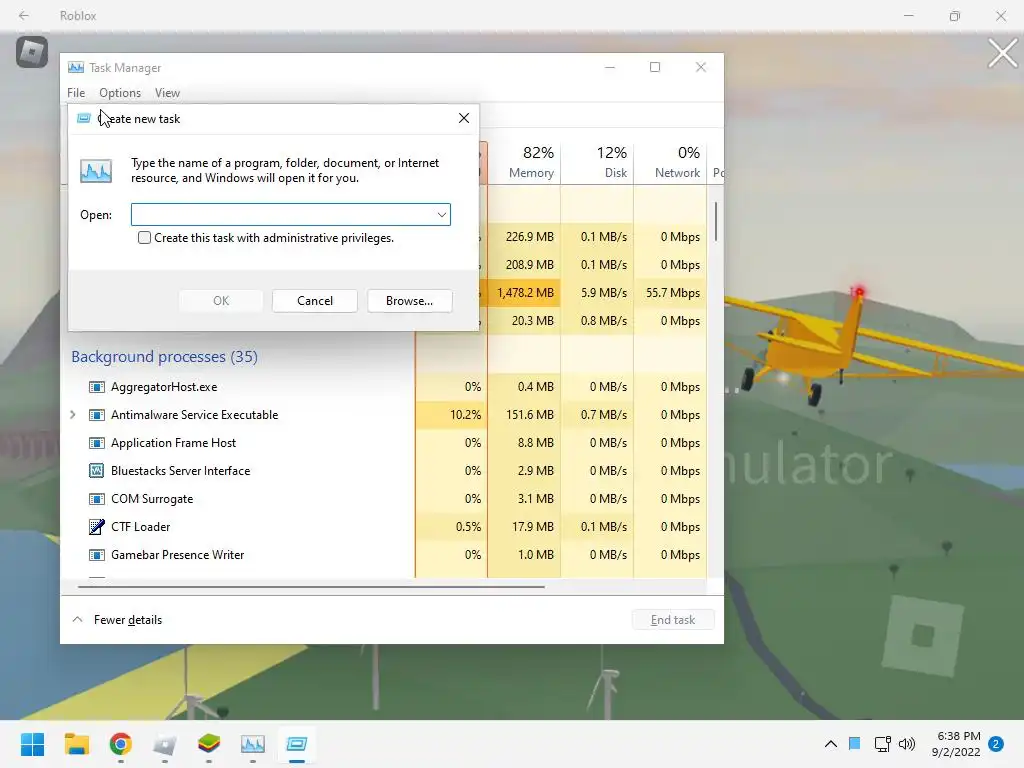Open the View menu in Task Manager
The width and height of the screenshot is (1024, 768).
coord(167,93)
